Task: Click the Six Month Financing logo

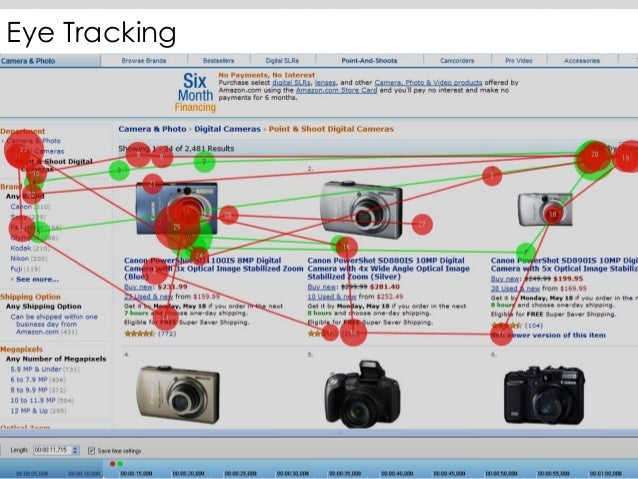Action: (x=195, y=92)
